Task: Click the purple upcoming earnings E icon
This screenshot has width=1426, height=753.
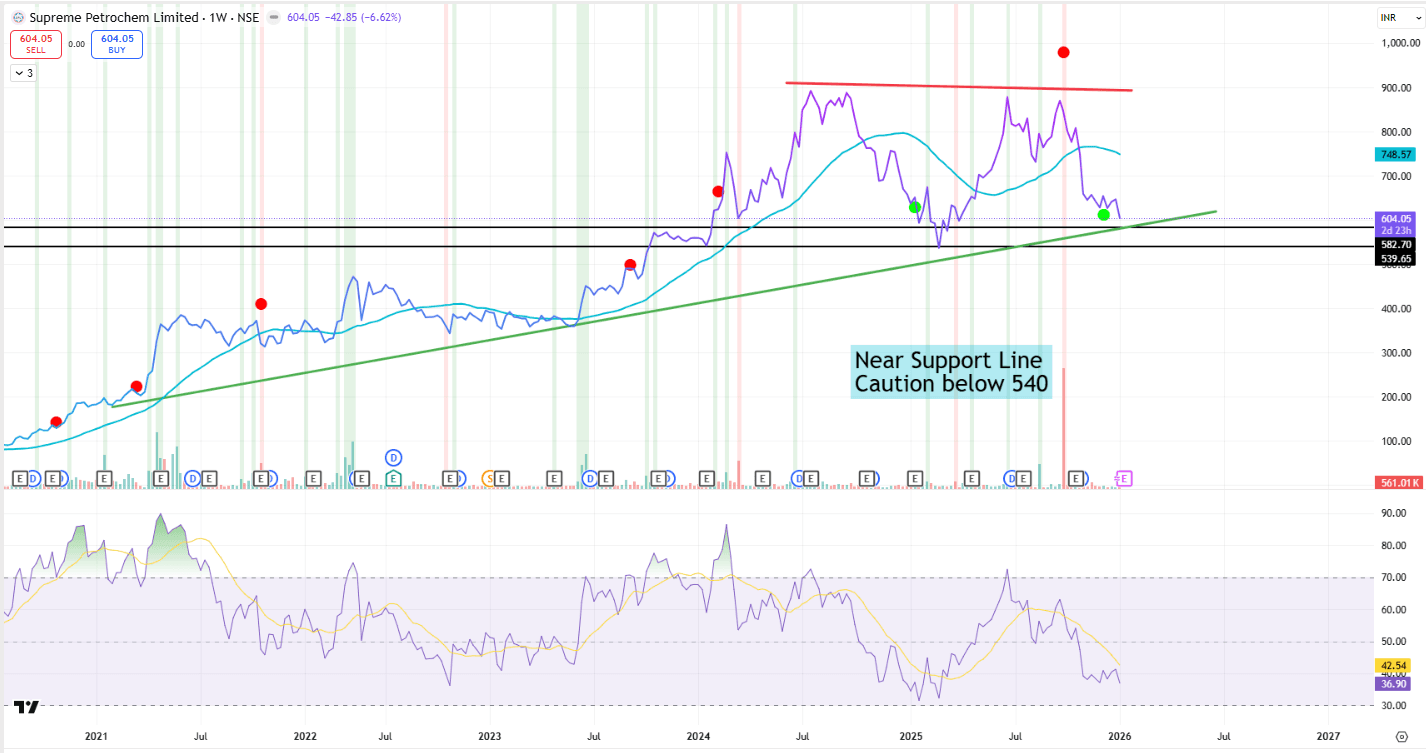Action: pos(1124,479)
